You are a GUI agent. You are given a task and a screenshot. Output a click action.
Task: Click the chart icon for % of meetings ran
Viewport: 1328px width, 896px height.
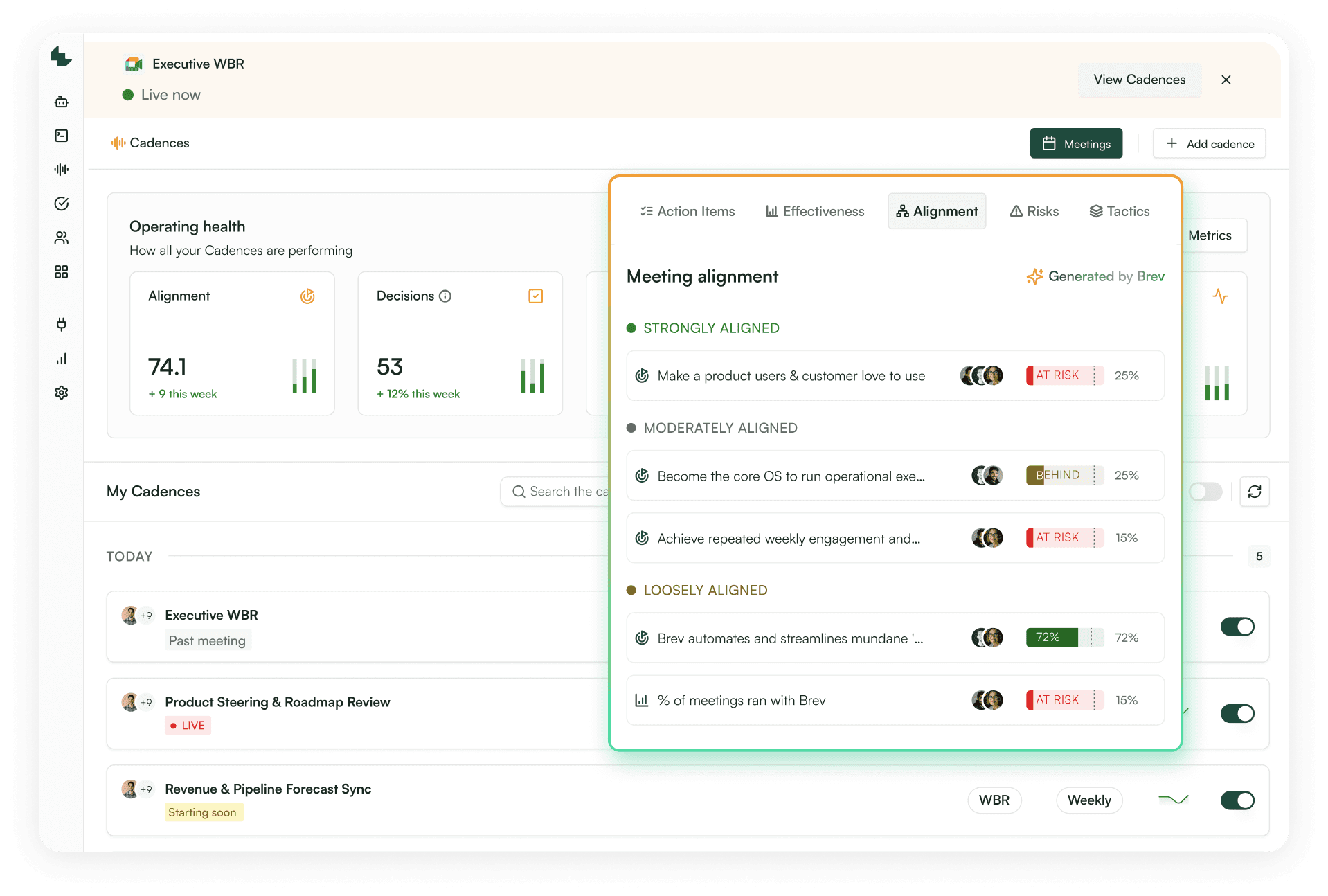pyautogui.click(x=642, y=700)
